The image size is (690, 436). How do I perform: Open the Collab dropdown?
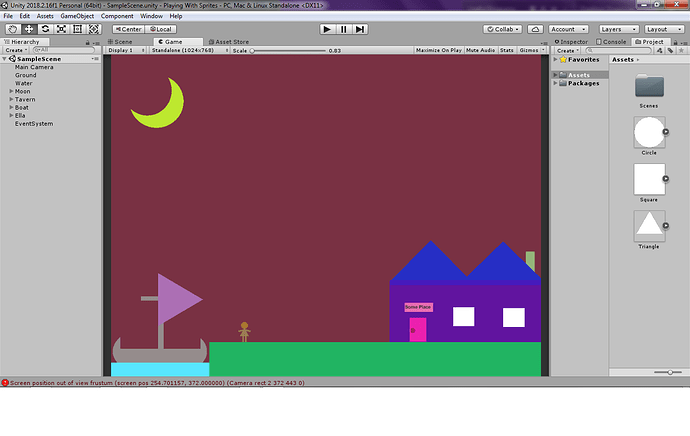coord(503,29)
